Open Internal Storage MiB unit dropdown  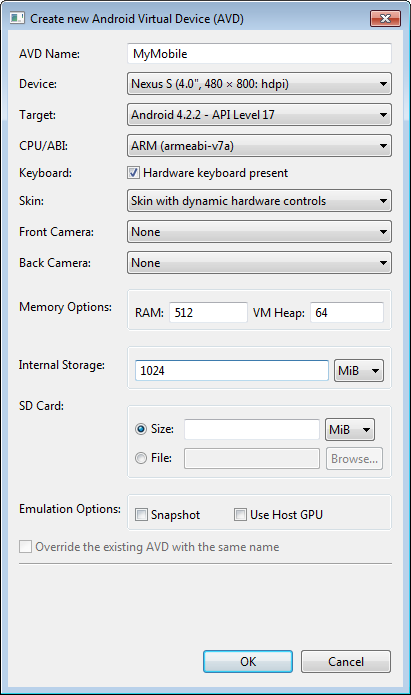click(x=359, y=371)
